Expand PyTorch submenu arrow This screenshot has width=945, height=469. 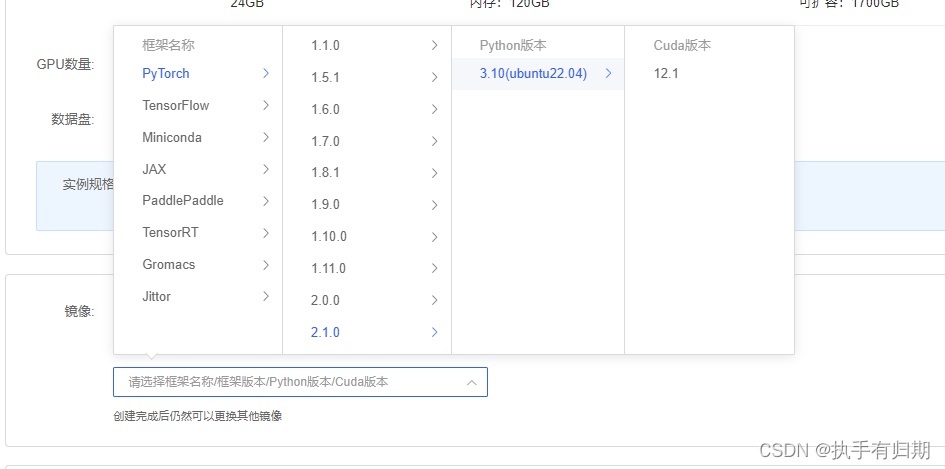(266, 74)
